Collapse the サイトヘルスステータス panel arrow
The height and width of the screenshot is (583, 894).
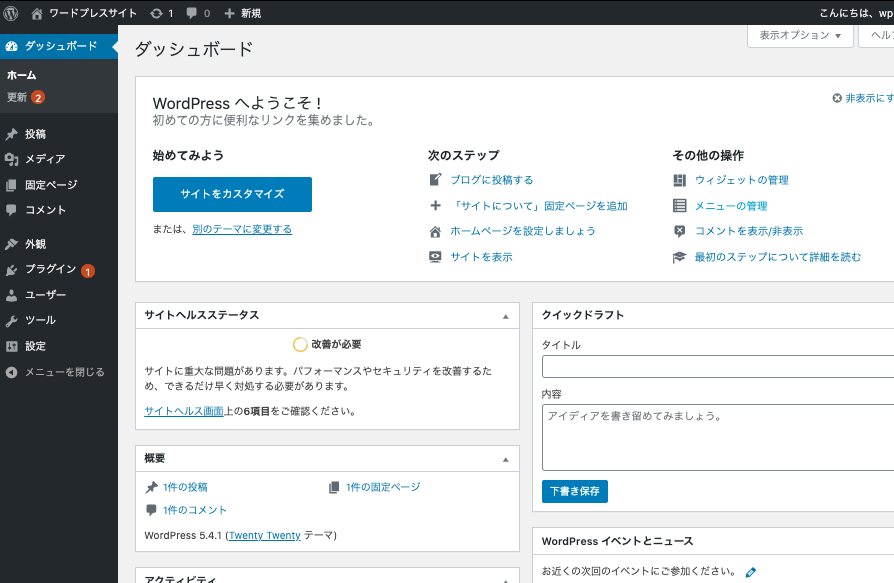[508, 315]
